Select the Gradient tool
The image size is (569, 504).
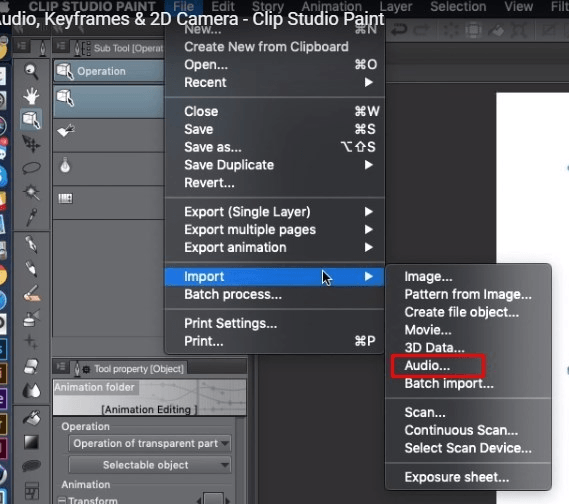[x=31, y=442]
